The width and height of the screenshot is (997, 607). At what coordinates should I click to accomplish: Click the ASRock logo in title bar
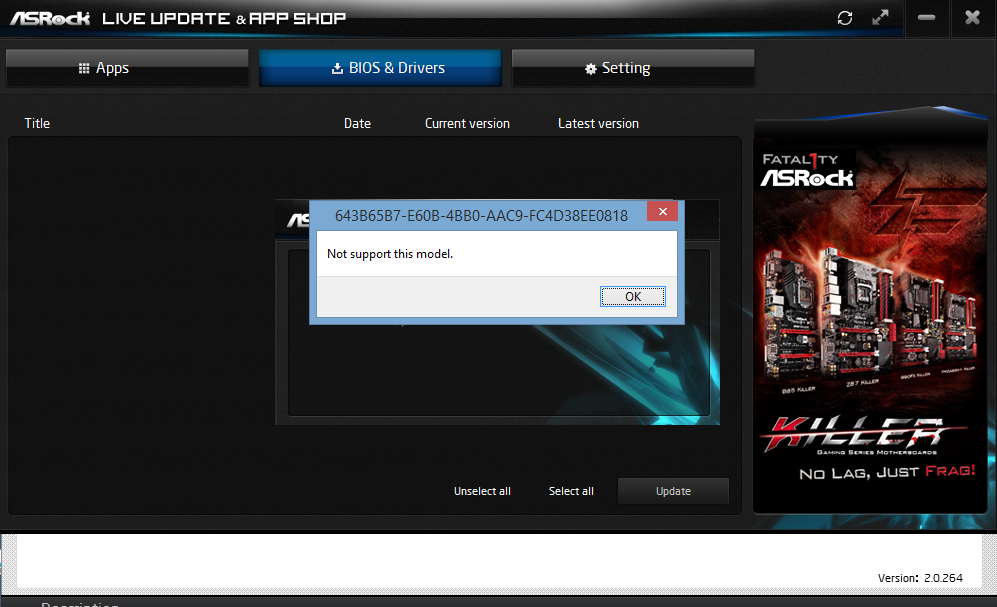pos(50,18)
